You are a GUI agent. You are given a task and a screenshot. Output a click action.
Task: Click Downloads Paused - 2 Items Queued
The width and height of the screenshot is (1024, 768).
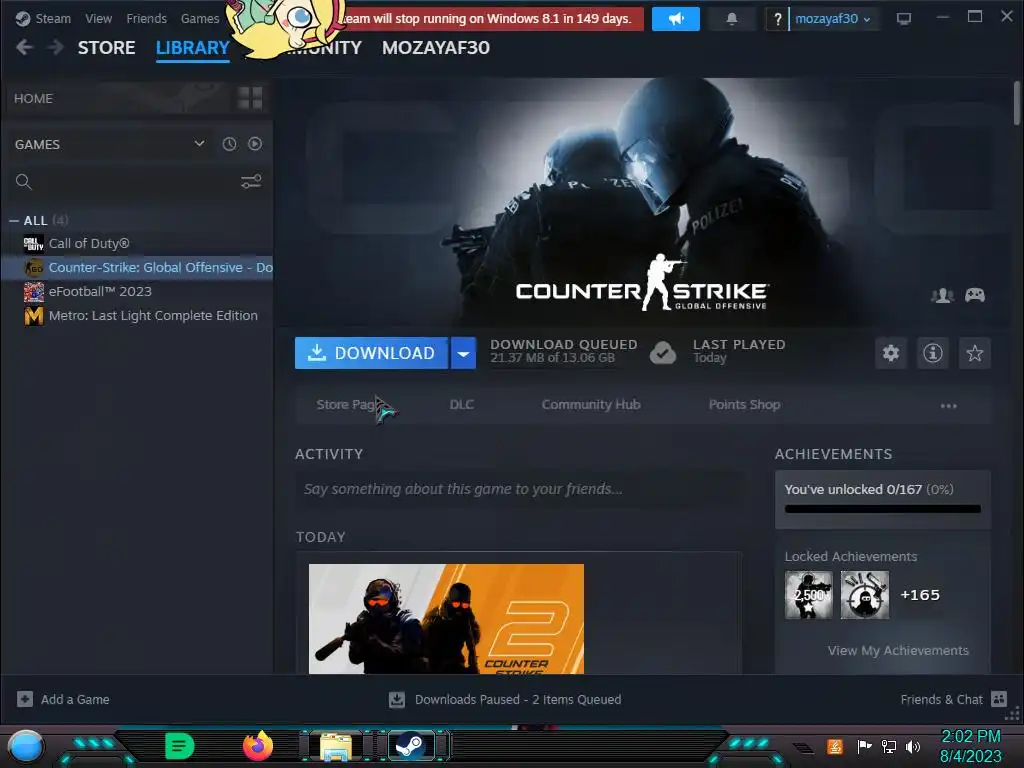click(517, 699)
